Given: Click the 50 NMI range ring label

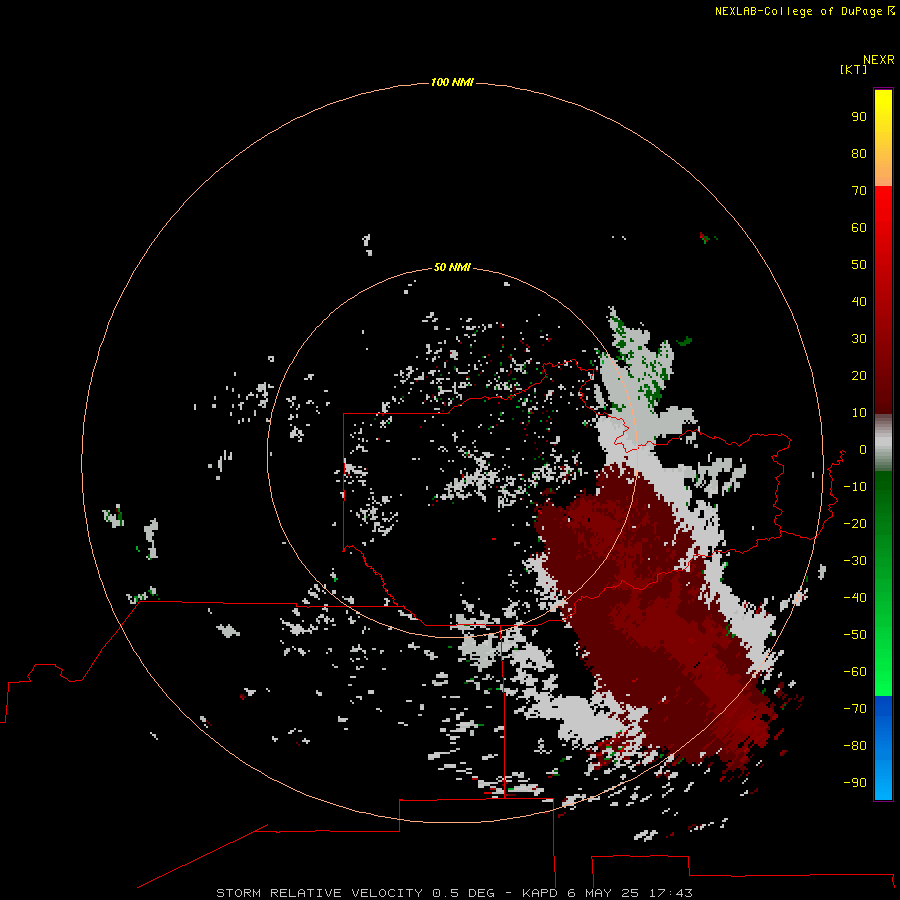Looking at the screenshot, I should [x=452, y=267].
